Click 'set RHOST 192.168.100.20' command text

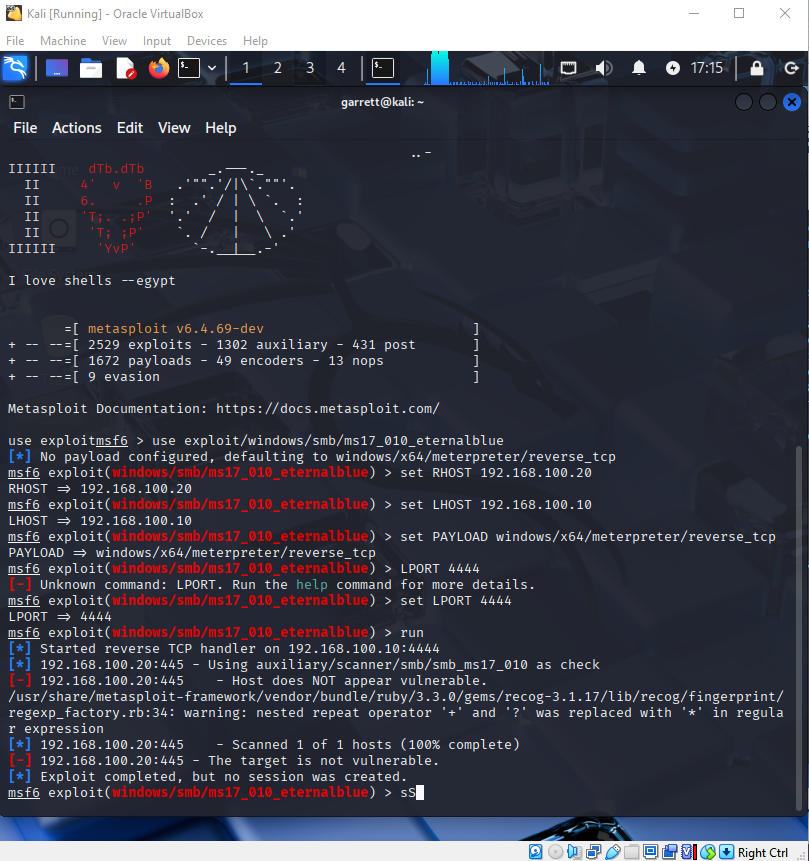pos(496,472)
